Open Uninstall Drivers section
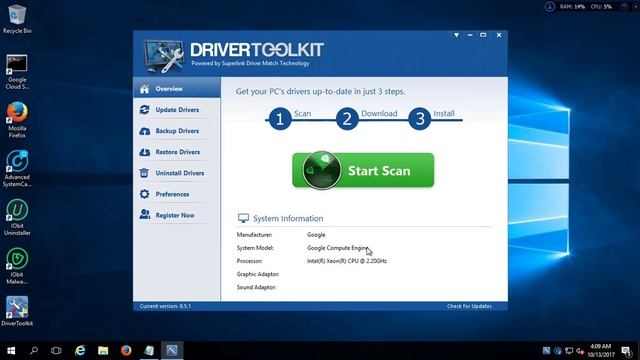This screenshot has height=360, width=640. (177, 173)
